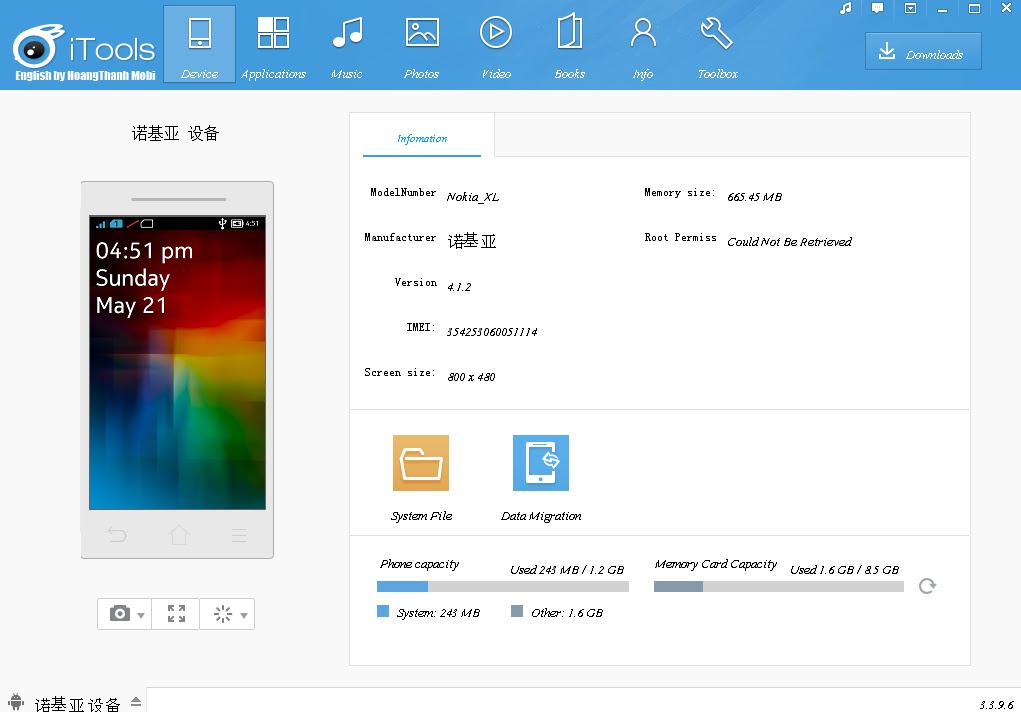The height and width of the screenshot is (712, 1021).
Task: Open the Photos section
Action: (x=422, y=44)
